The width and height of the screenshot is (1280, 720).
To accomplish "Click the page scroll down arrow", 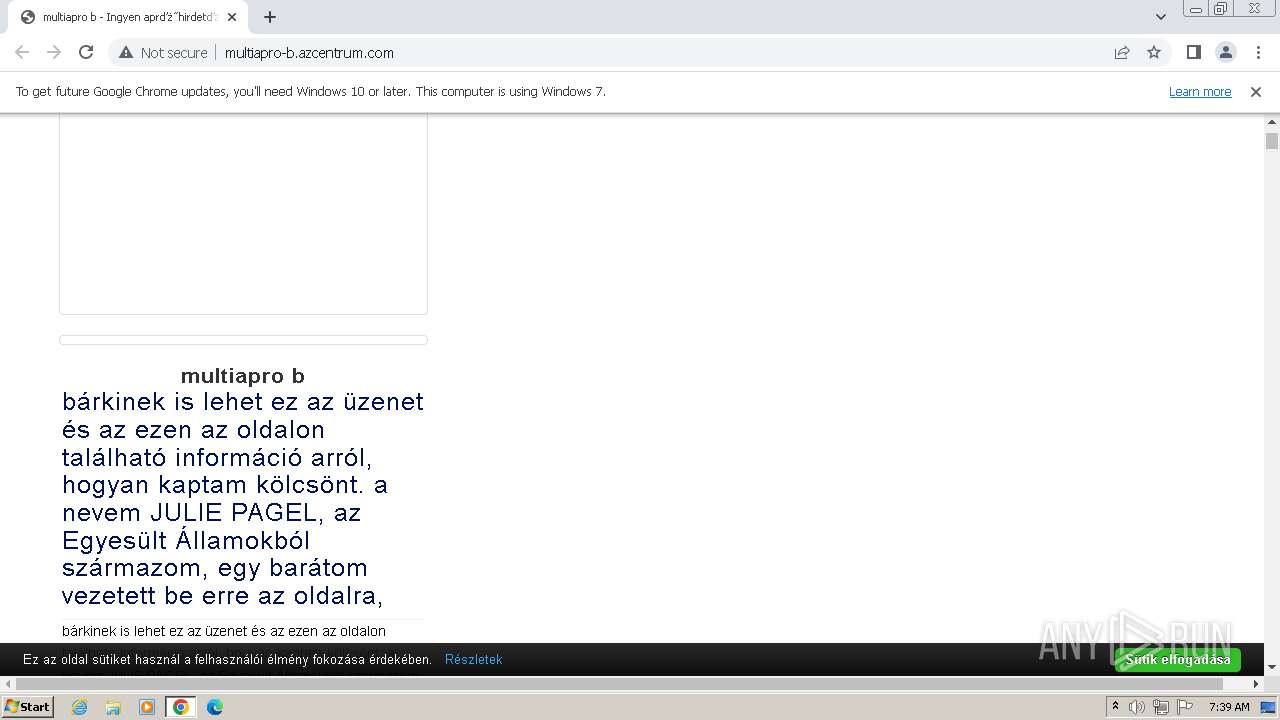I will point(1272,667).
